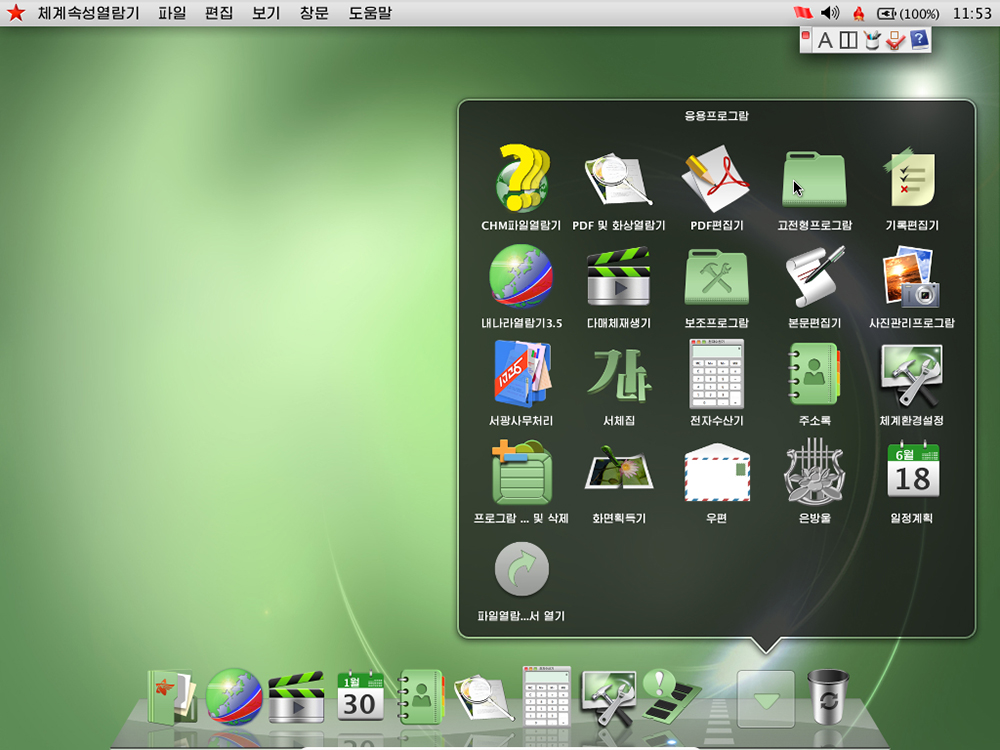Click 파일열람...서 열기 to open in file browser
Viewport: 1000px width, 750px height.
(521, 570)
